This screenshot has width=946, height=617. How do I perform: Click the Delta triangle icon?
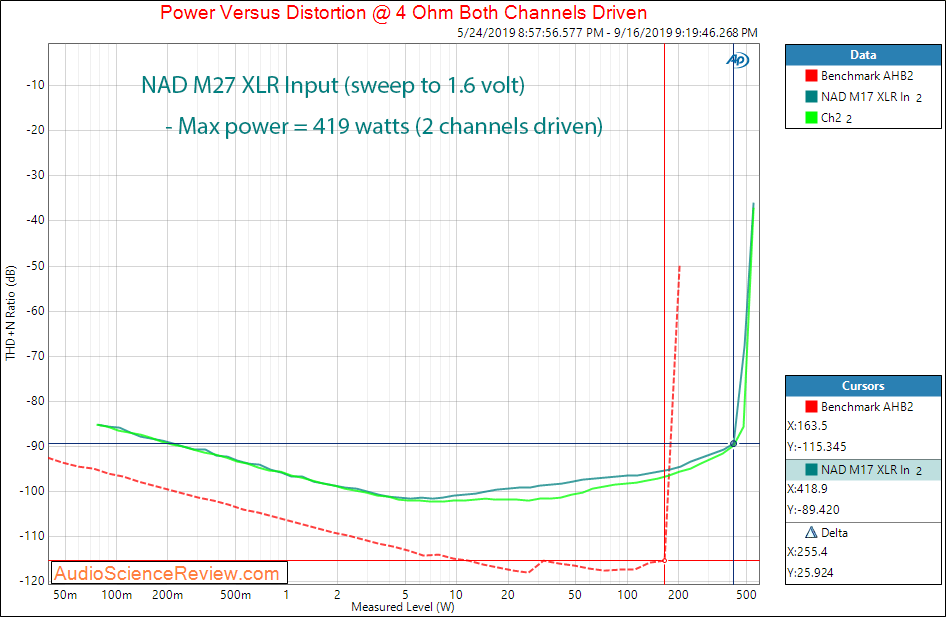pos(811,533)
